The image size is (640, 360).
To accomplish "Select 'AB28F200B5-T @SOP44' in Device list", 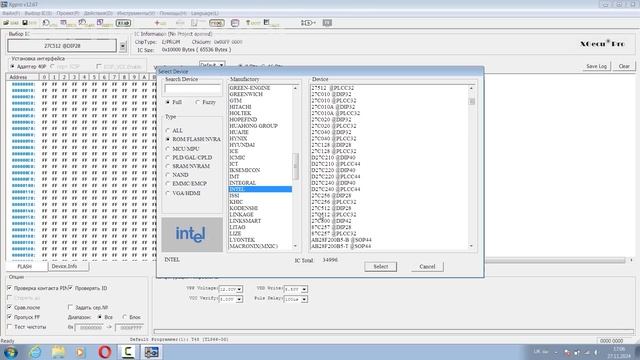I will click(x=390, y=246).
